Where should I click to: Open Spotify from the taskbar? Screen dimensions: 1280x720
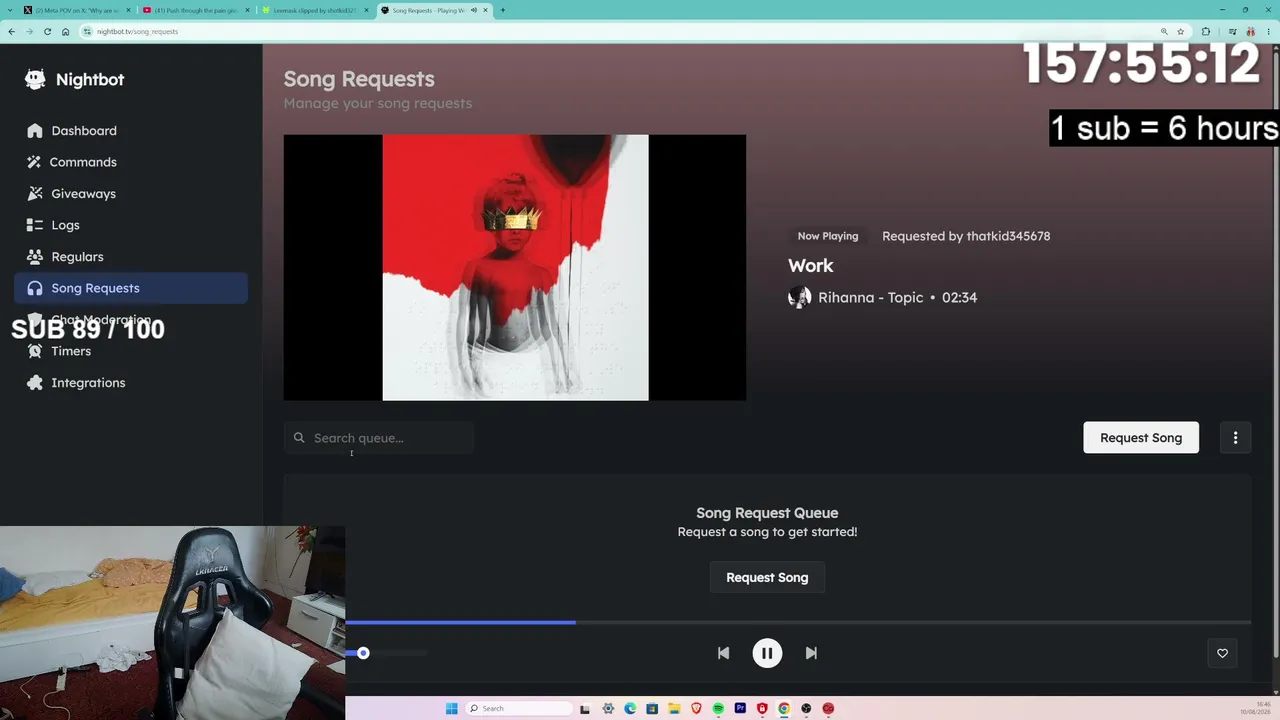pyautogui.click(x=718, y=708)
